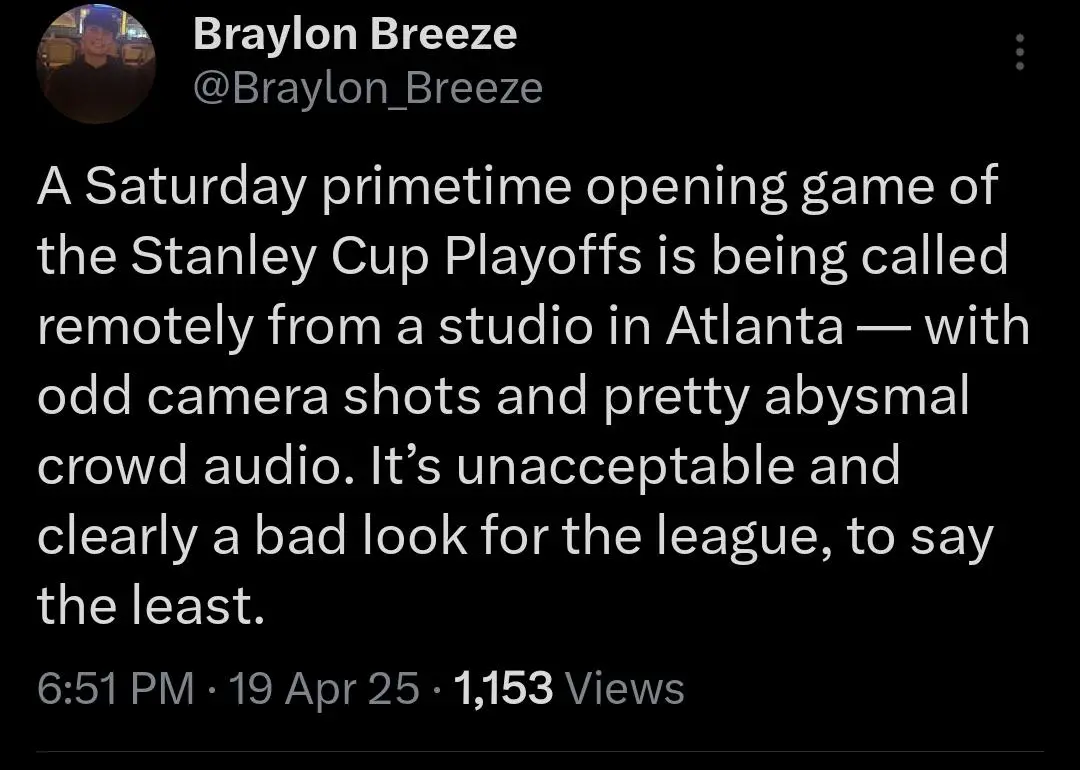Open the three-dot more options menu
The width and height of the screenshot is (1080, 770).
1020,52
